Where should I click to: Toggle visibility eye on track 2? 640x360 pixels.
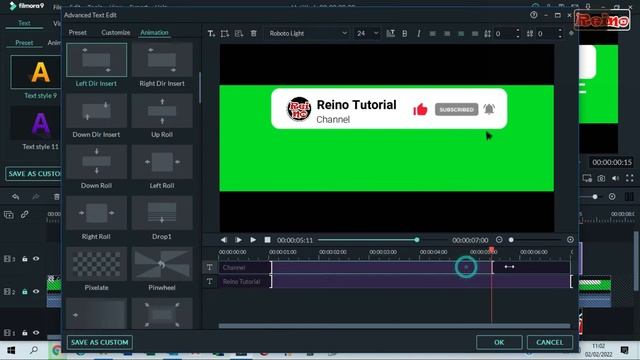[36, 291]
